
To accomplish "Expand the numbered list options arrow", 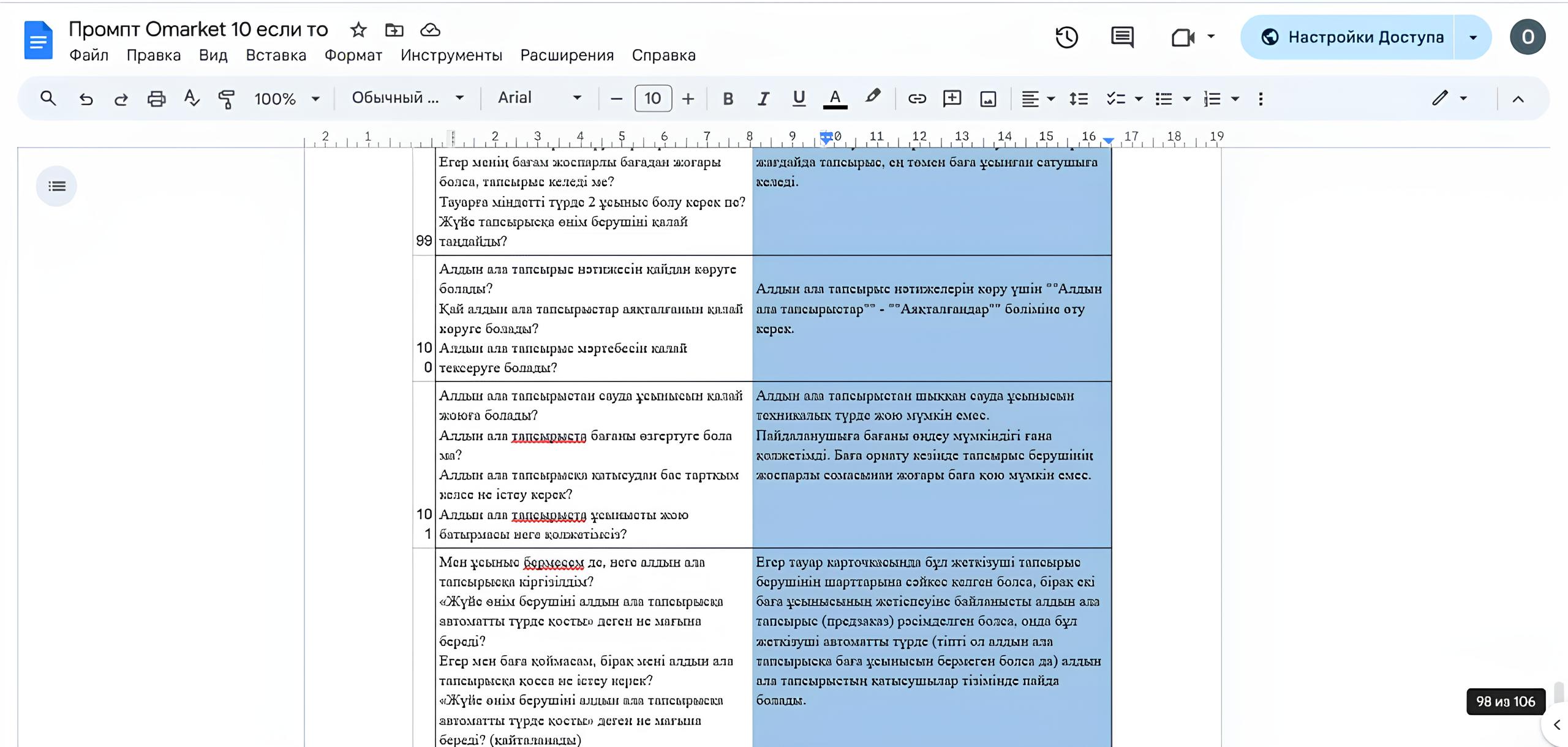I will [x=1235, y=99].
